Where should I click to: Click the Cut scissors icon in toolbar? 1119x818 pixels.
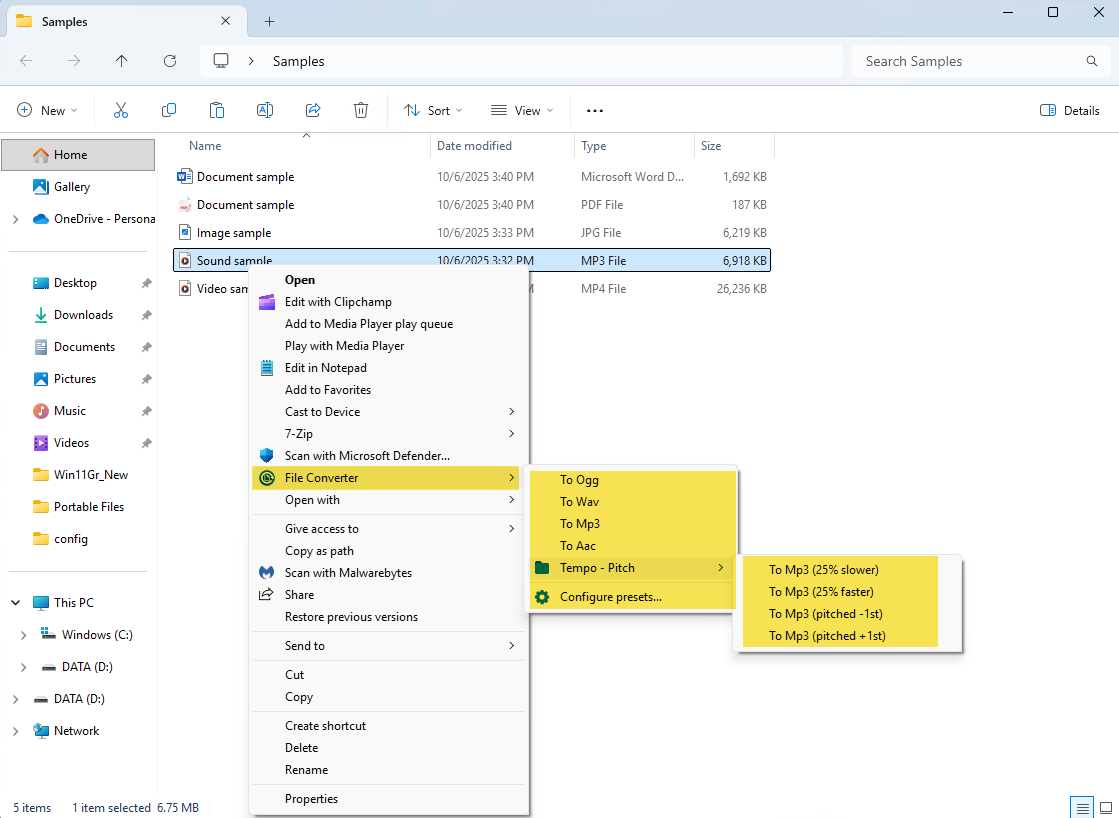121,110
